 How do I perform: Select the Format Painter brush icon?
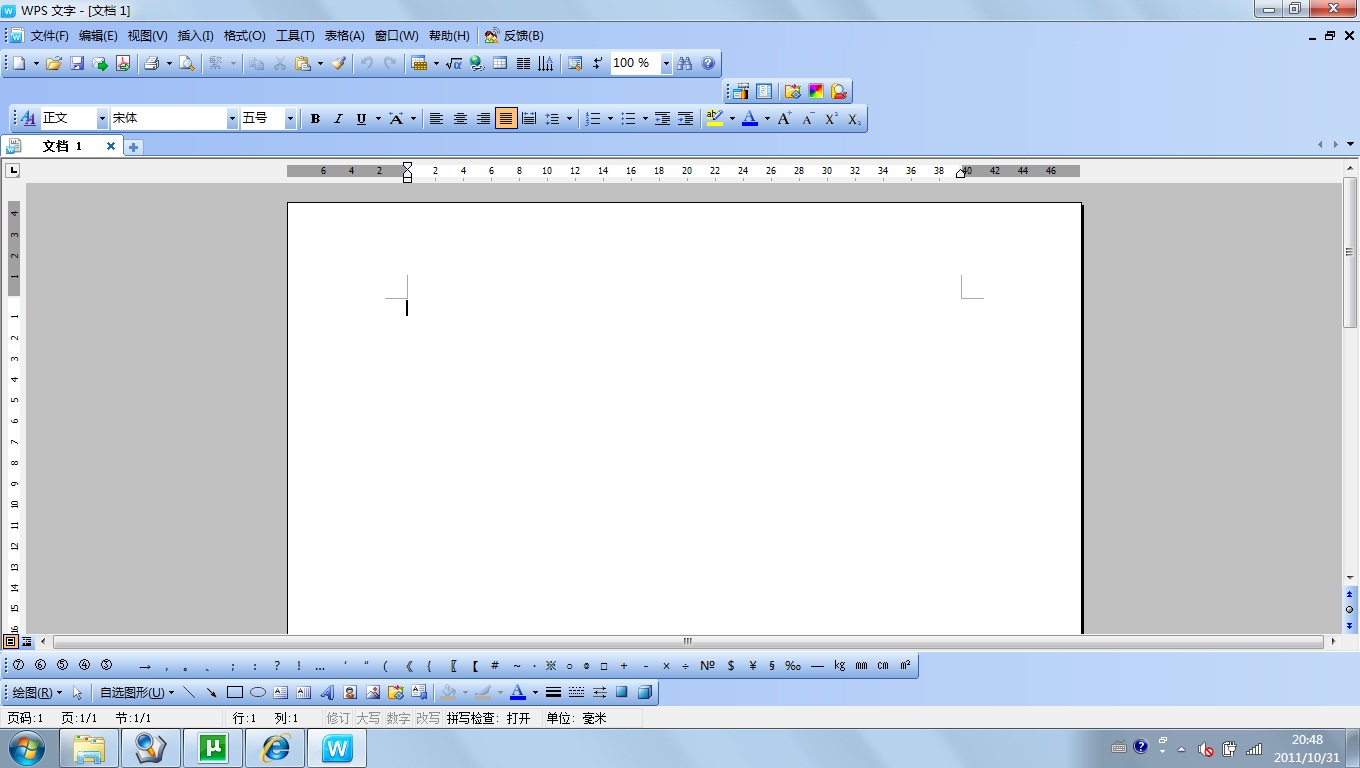point(338,63)
